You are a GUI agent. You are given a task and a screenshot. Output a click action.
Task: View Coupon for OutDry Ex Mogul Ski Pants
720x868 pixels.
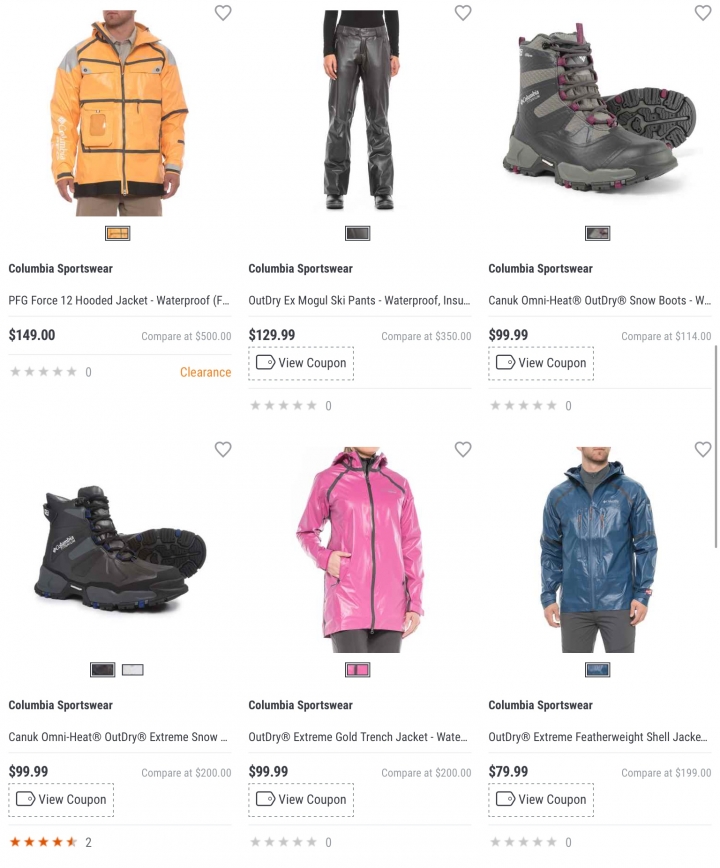click(301, 363)
